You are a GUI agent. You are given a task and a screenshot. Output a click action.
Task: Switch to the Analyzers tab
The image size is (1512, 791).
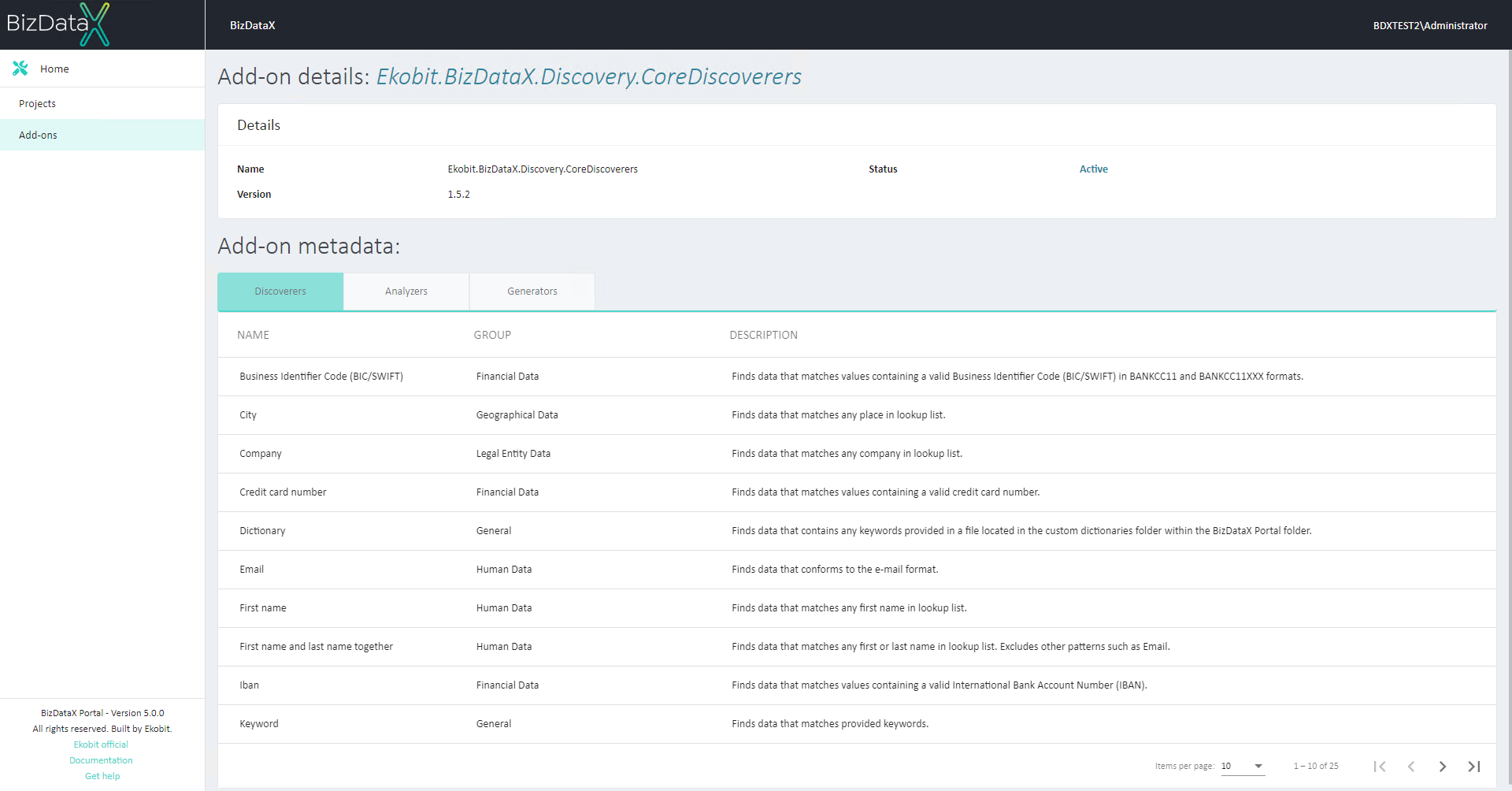(406, 292)
